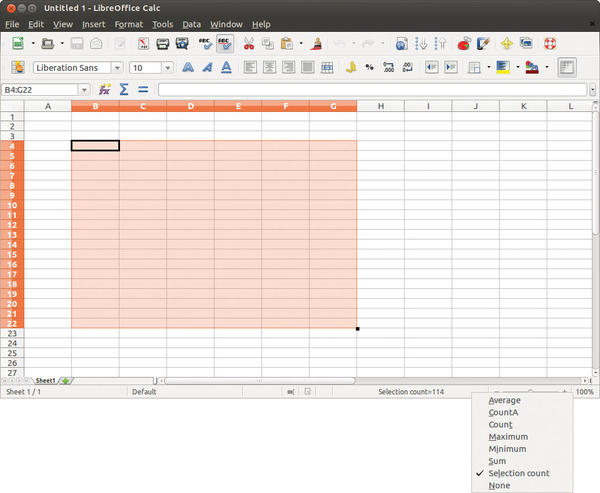Screen dimensions: 600x493
Task: Open the New document dropdown arrow
Action: (33, 44)
